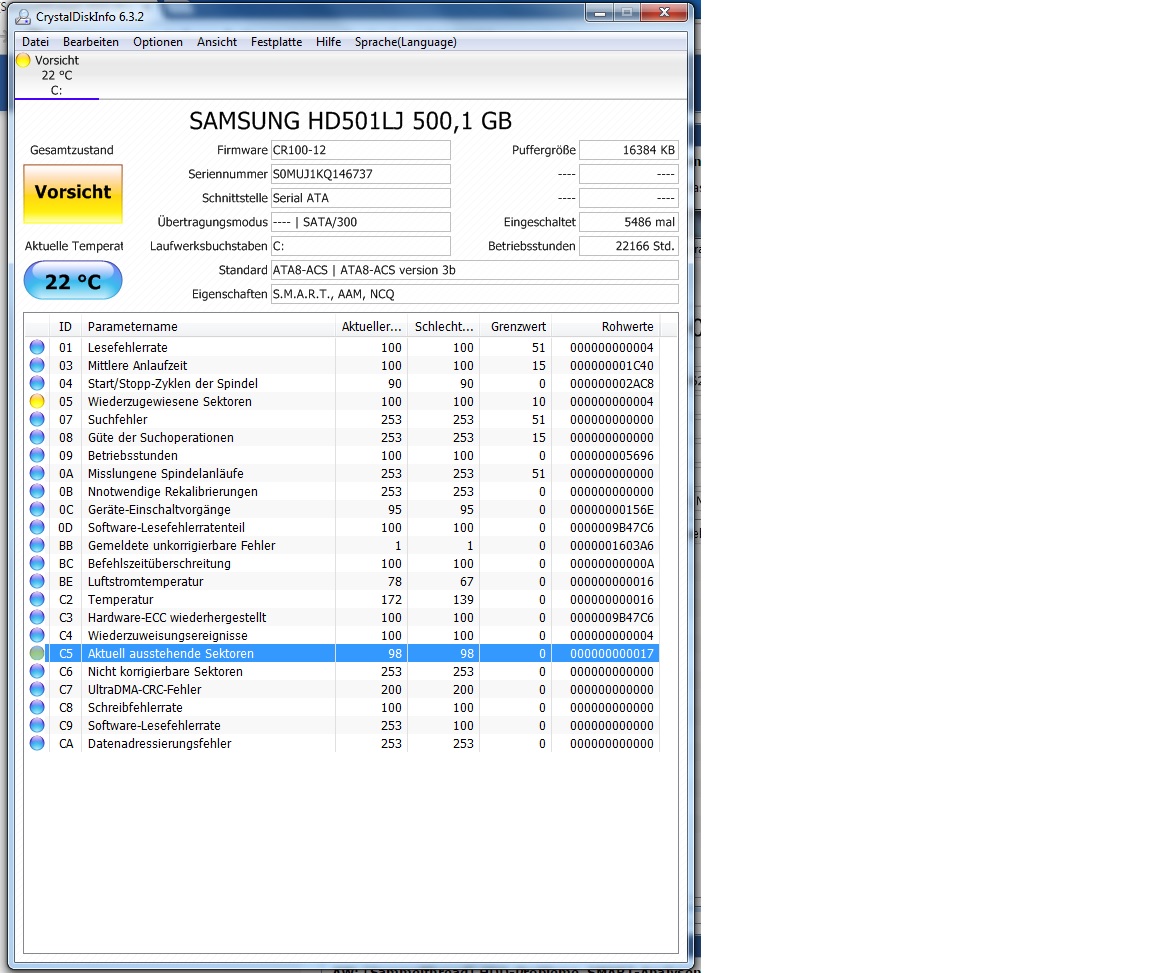1152x973 pixels.
Task: Click yellow warning icon for Wiederzugewiesene Sektoren
Action: click(x=37, y=401)
